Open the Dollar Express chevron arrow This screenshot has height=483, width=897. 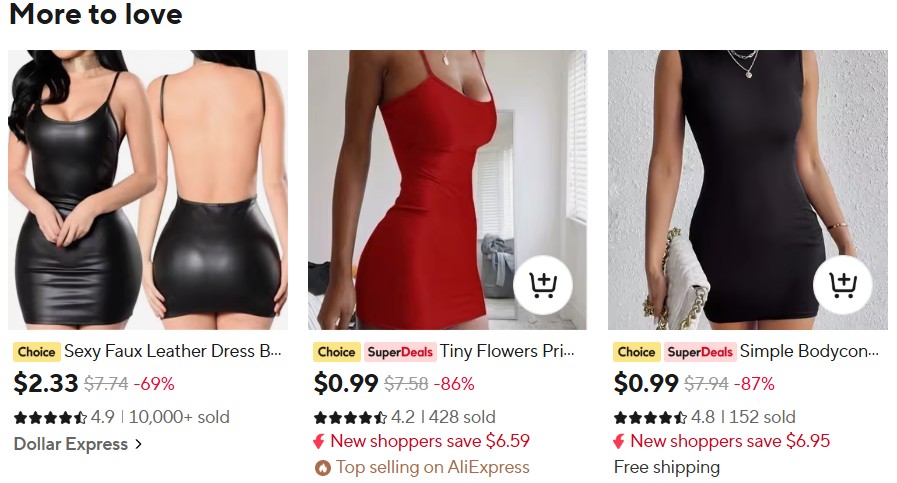pyautogui.click(x=138, y=444)
